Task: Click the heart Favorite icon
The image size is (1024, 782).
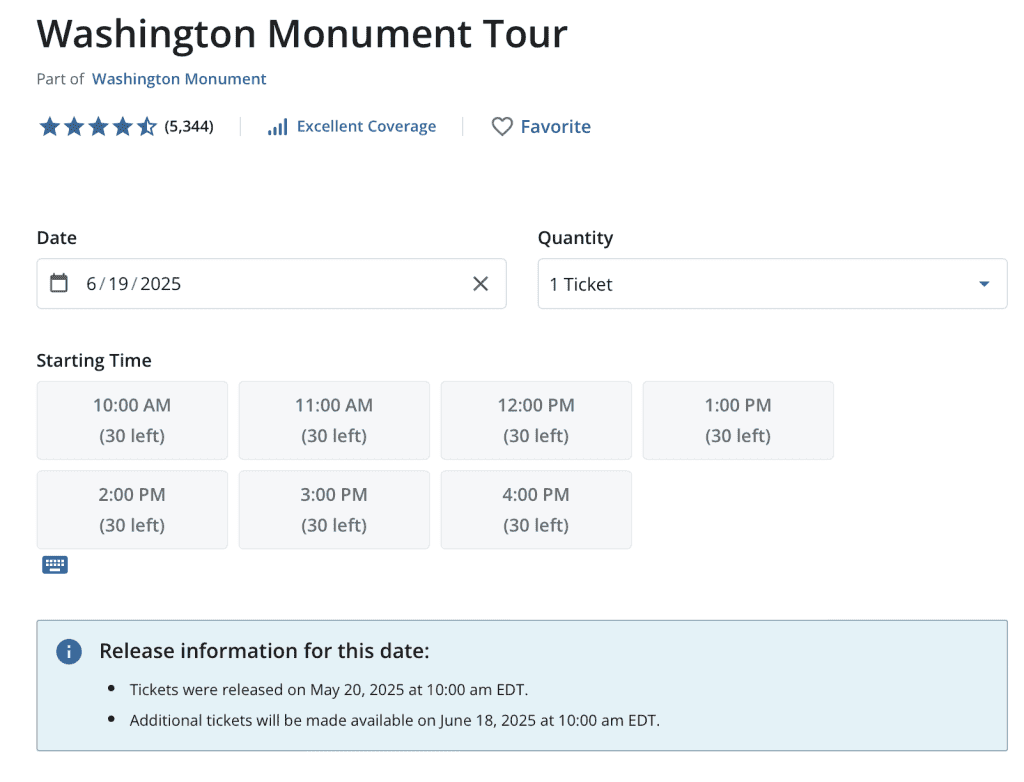Action: point(502,127)
